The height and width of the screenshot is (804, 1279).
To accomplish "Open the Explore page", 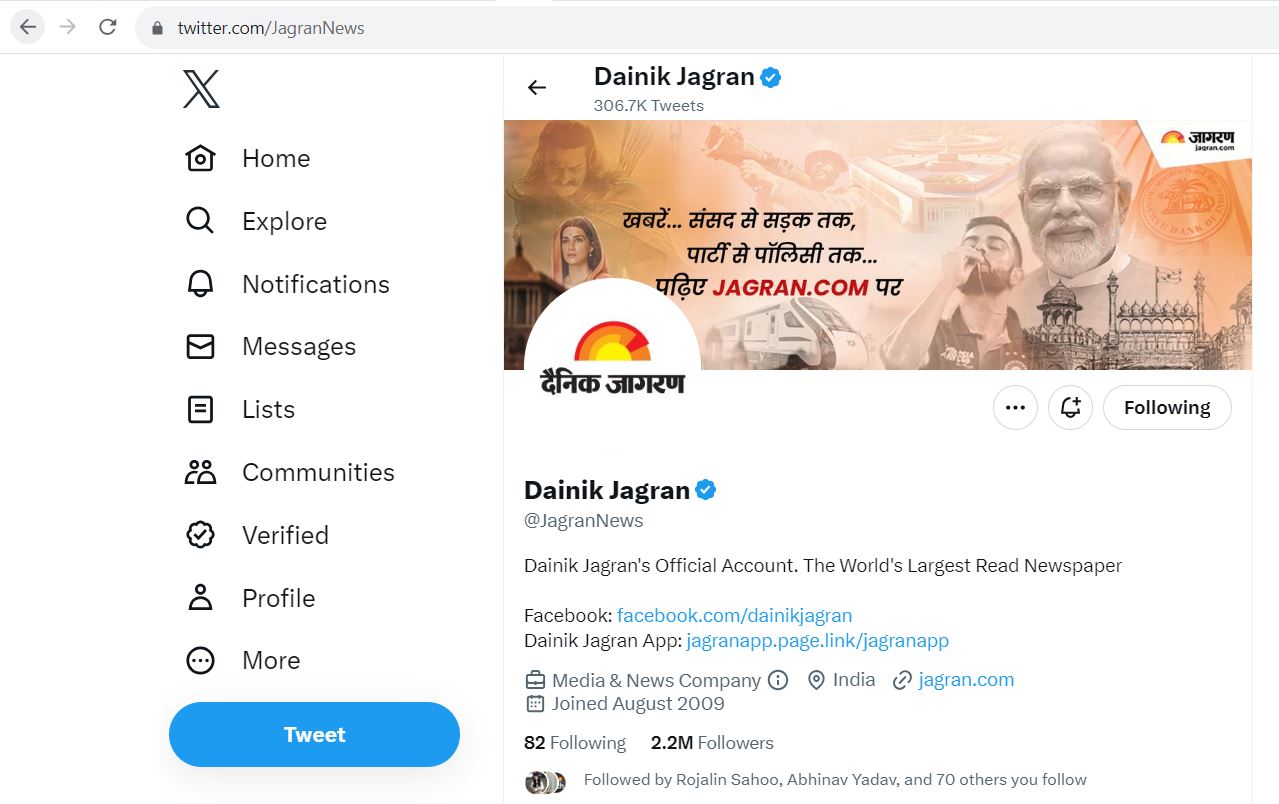I will 283,221.
